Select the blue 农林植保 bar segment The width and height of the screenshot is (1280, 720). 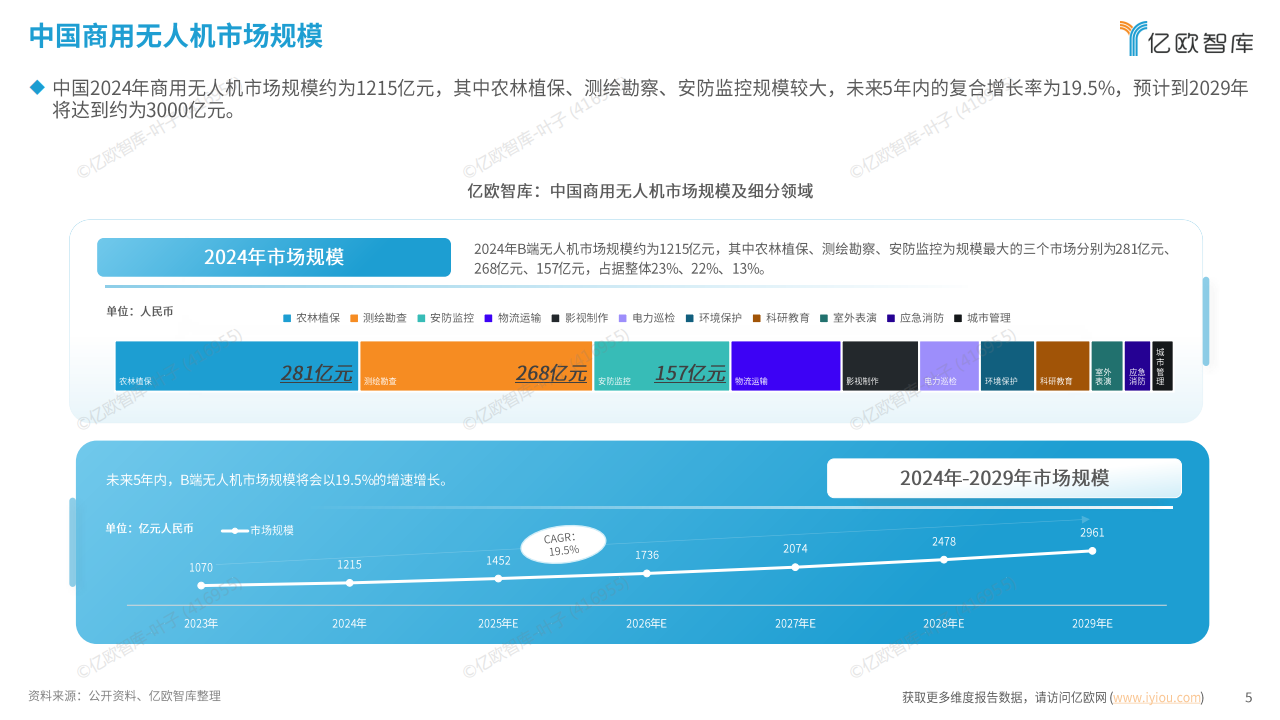coord(237,366)
